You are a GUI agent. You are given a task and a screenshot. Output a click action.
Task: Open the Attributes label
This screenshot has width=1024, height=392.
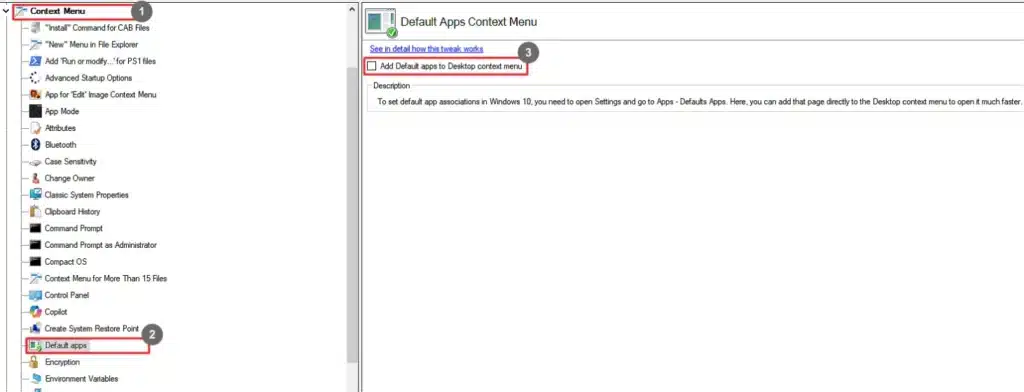[60, 128]
